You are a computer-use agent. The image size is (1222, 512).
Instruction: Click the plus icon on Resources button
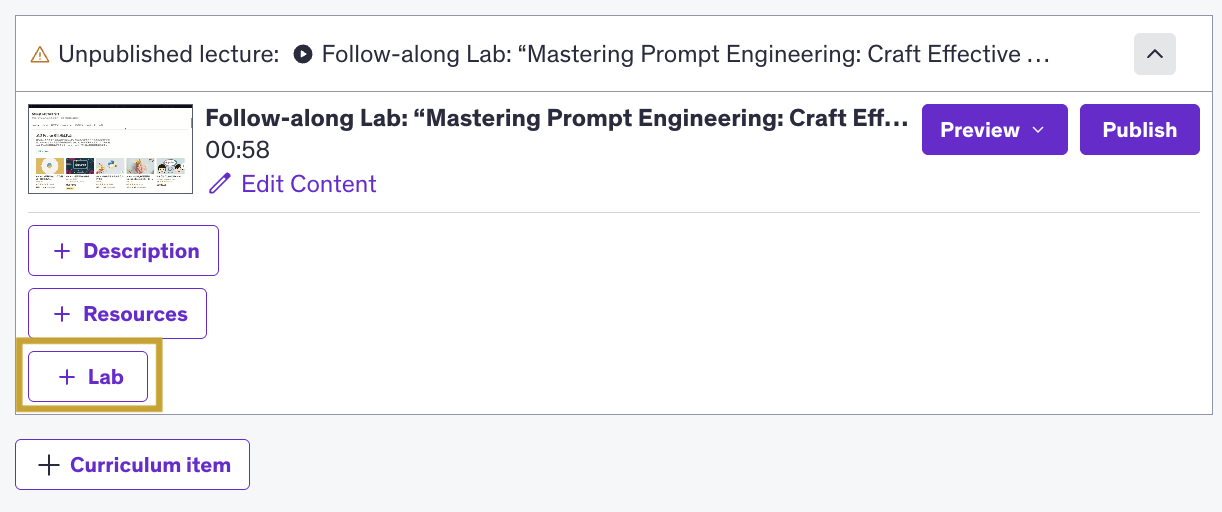click(x=62, y=314)
